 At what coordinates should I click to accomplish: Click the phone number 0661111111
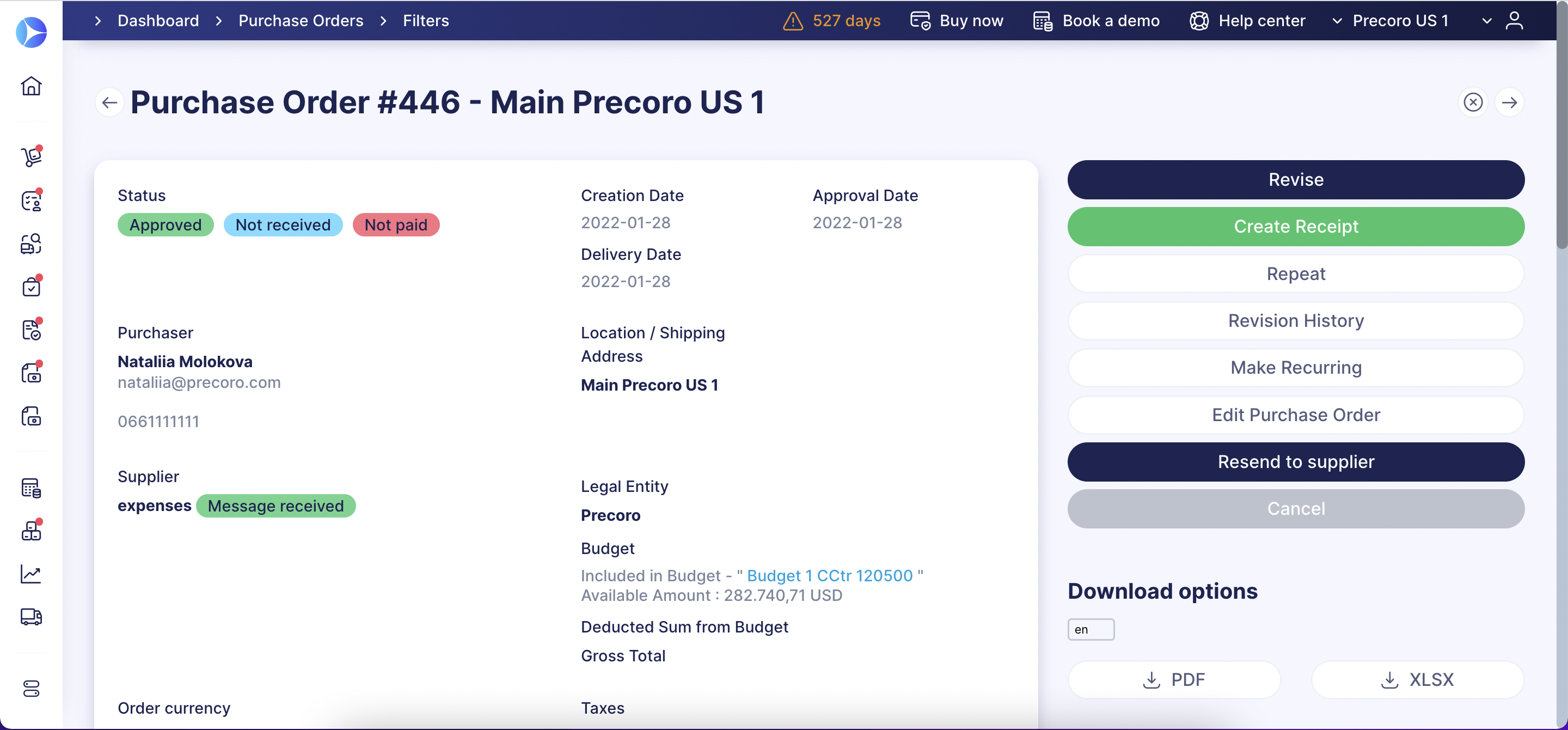pos(158,422)
